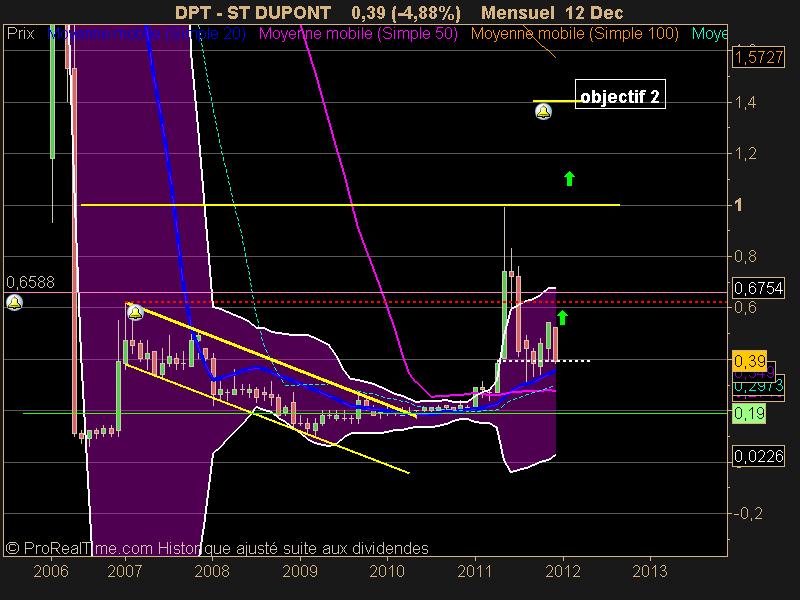Click the 2013 label on the time axis
800x600 pixels.
point(650,571)
